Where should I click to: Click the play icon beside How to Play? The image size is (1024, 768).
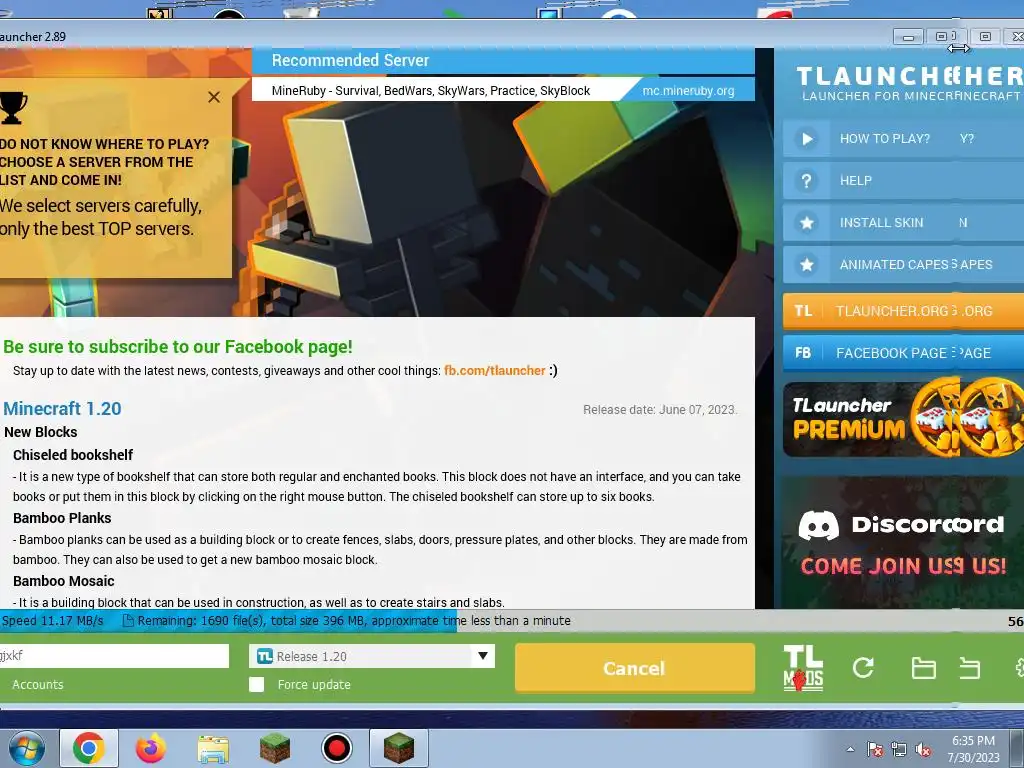click(x=807, y=138)
